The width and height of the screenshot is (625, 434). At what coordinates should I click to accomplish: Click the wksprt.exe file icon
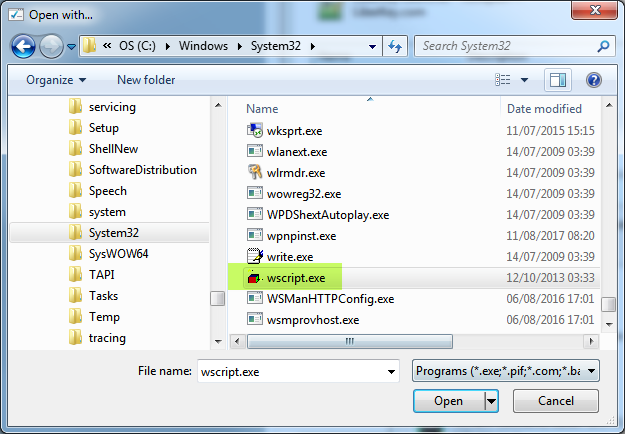click(255, 130)
